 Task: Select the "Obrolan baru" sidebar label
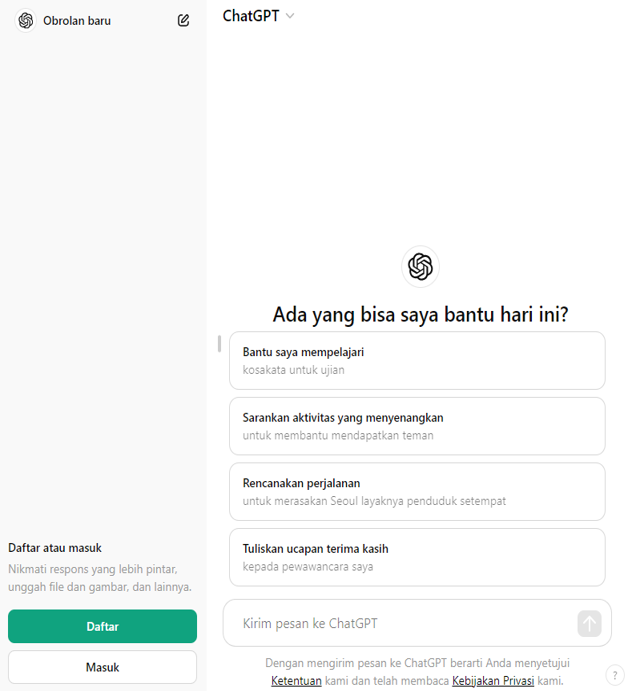click(77, 20)
